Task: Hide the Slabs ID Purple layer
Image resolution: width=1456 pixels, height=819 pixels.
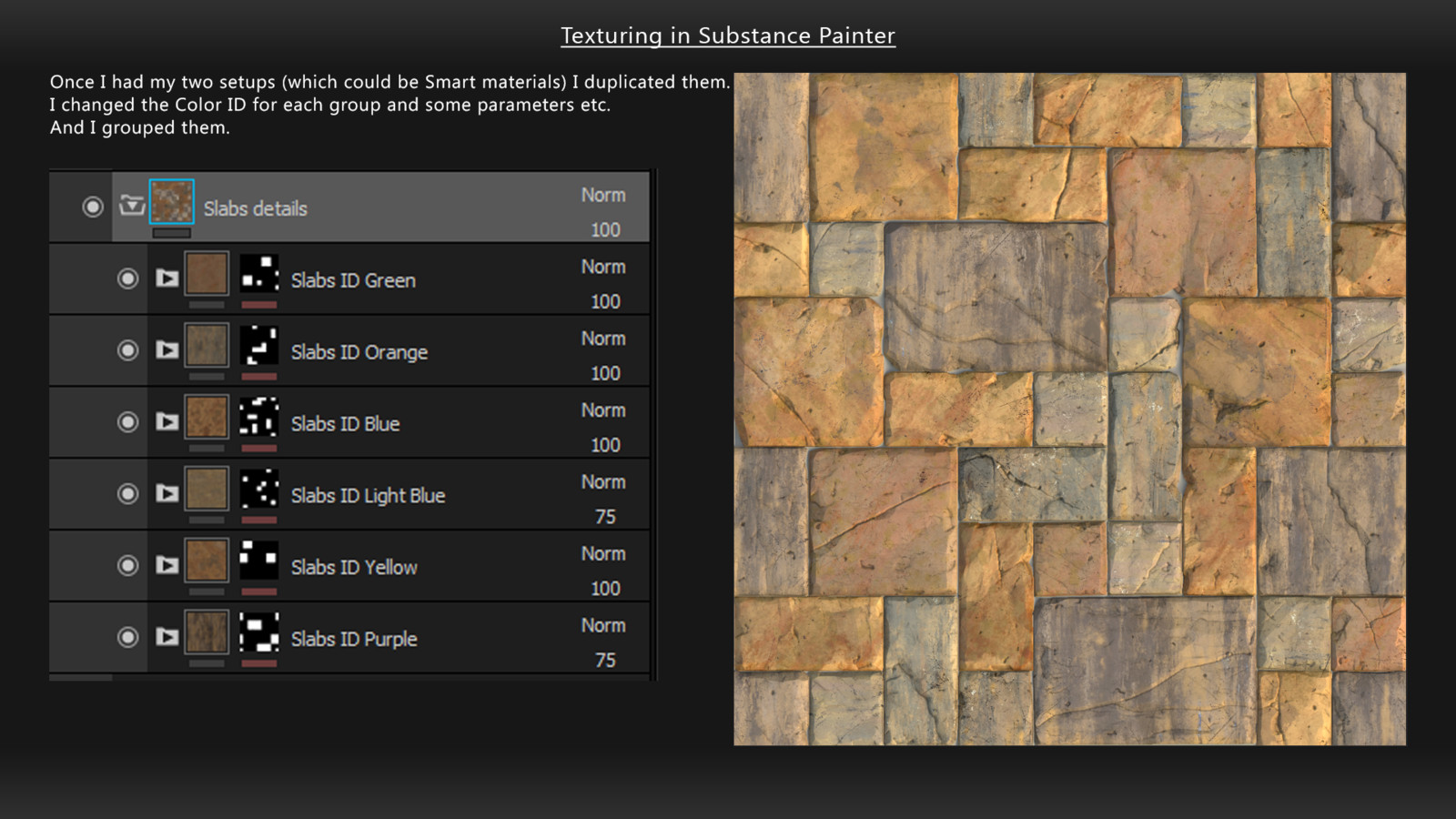Action: click(x=128, y=638)
